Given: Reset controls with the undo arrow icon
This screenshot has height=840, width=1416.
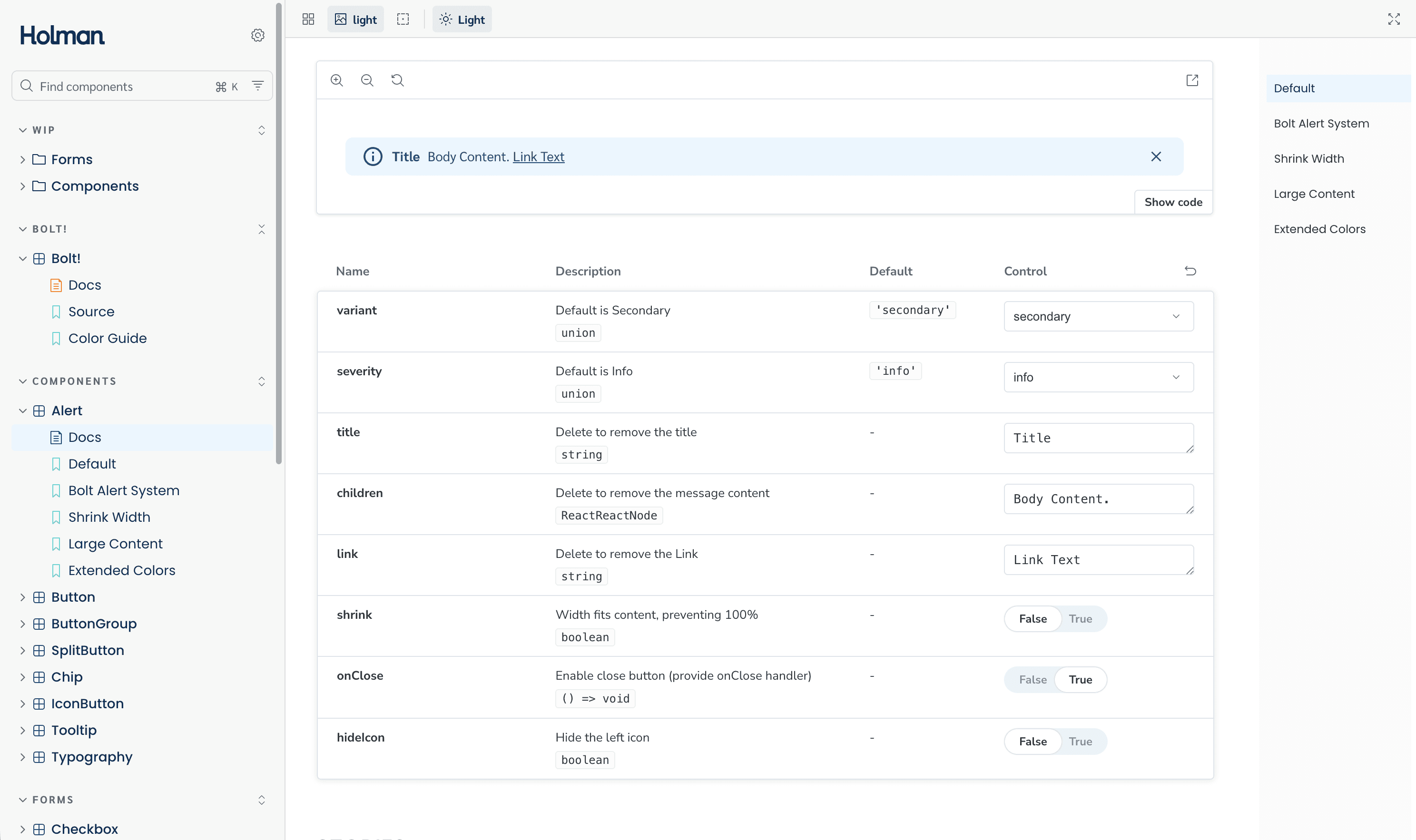Looking at the screenshot, I should [x=1190, y=271].
